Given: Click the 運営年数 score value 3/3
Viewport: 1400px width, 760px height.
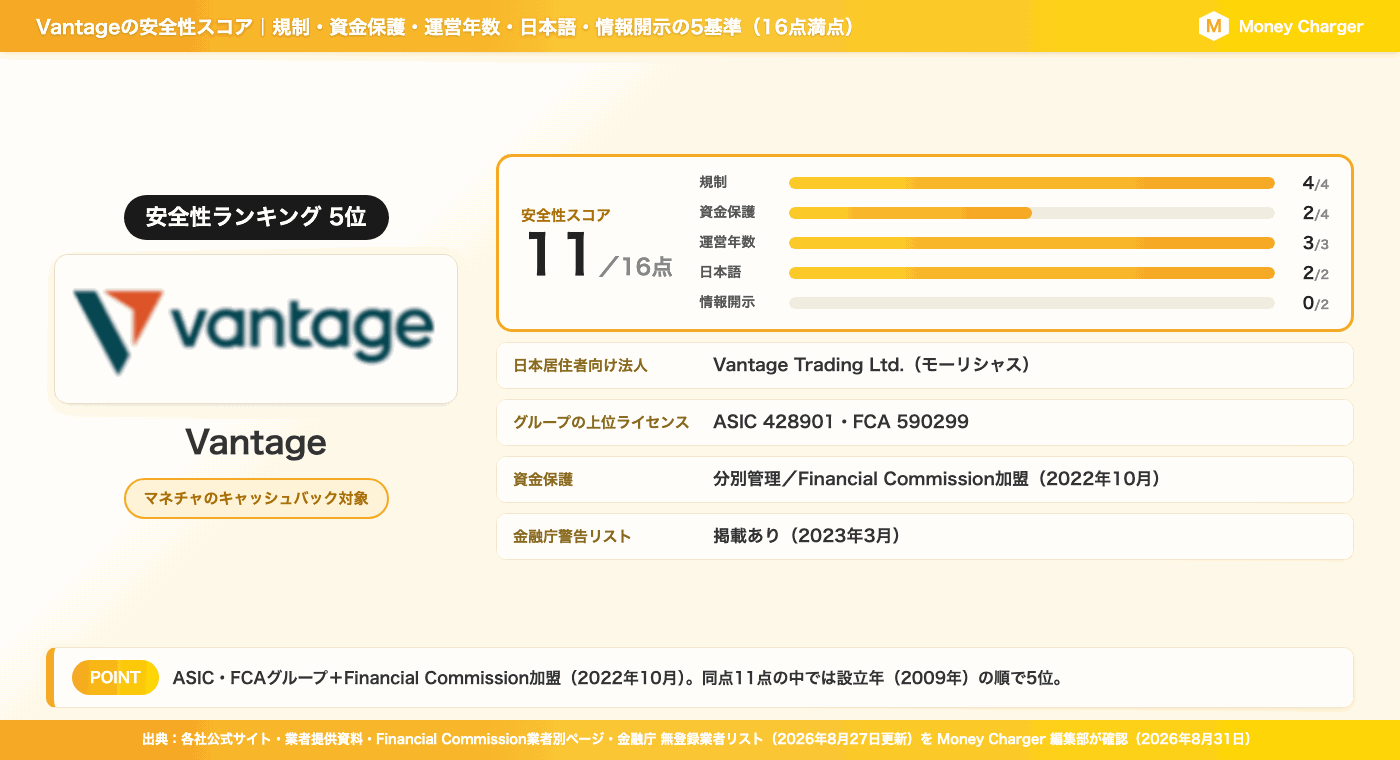Looking at the screenshot, I should (x=1315, y=243).
